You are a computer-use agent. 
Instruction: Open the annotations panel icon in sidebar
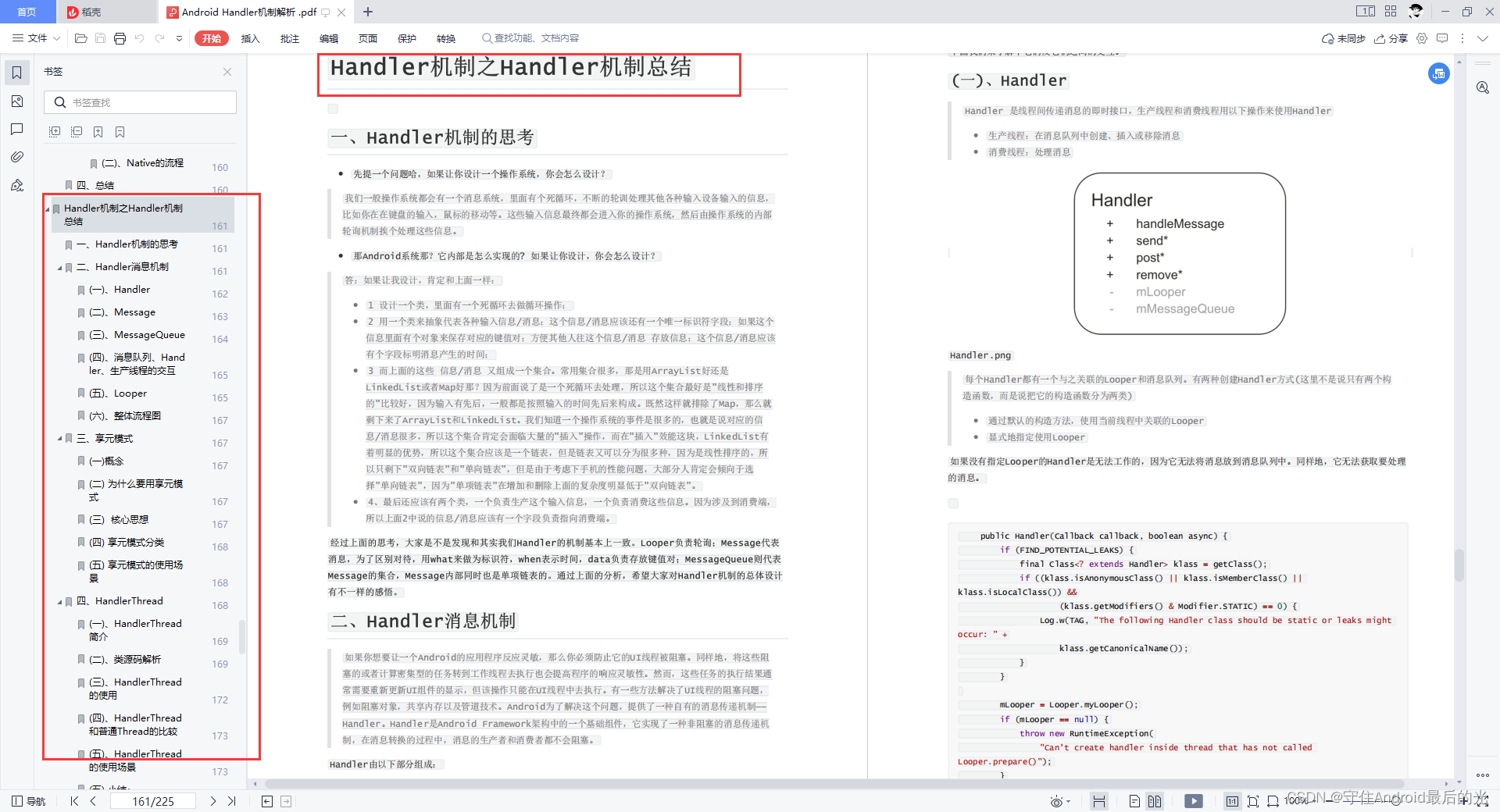16,129
